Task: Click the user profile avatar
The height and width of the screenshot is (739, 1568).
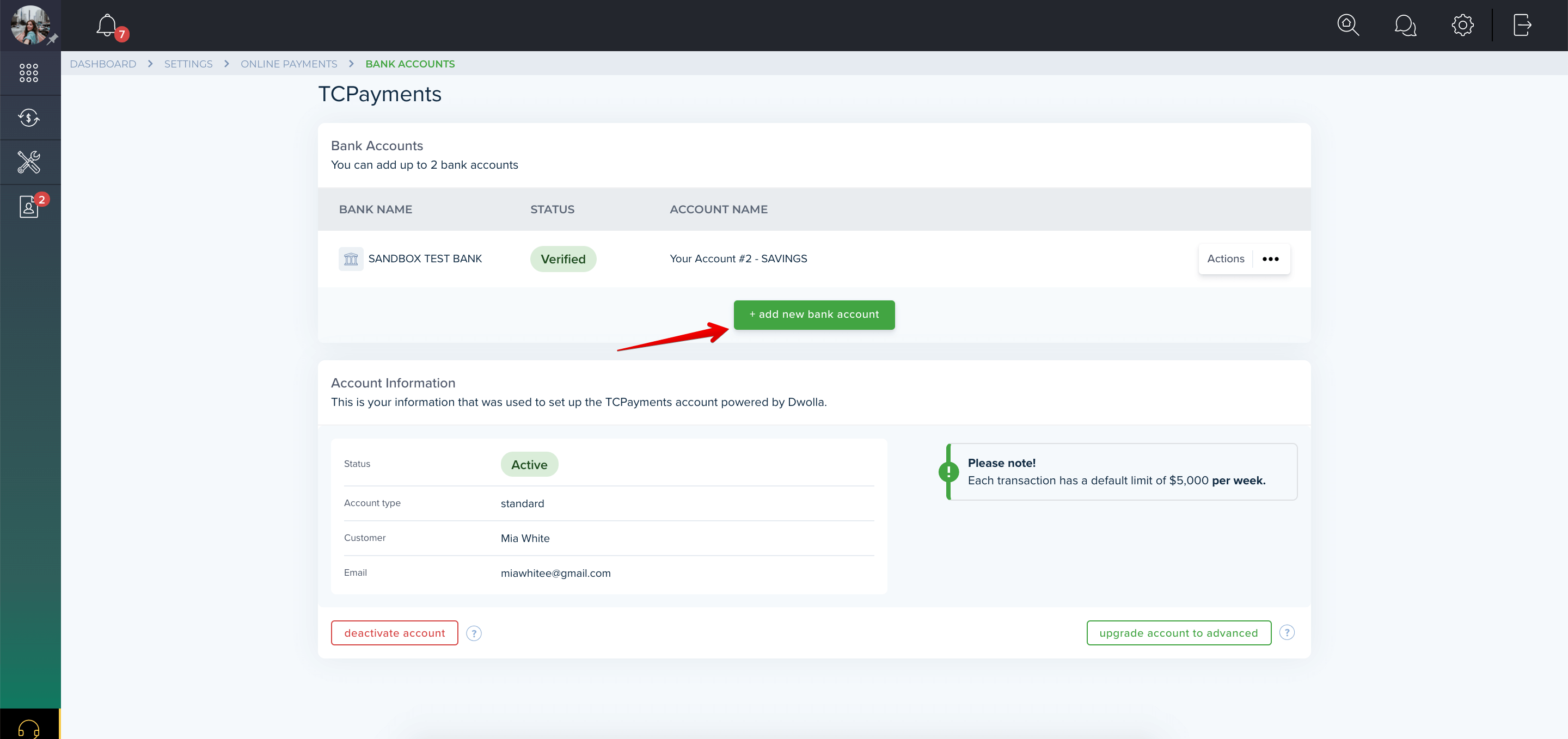Action: click(x=29, y=25)
